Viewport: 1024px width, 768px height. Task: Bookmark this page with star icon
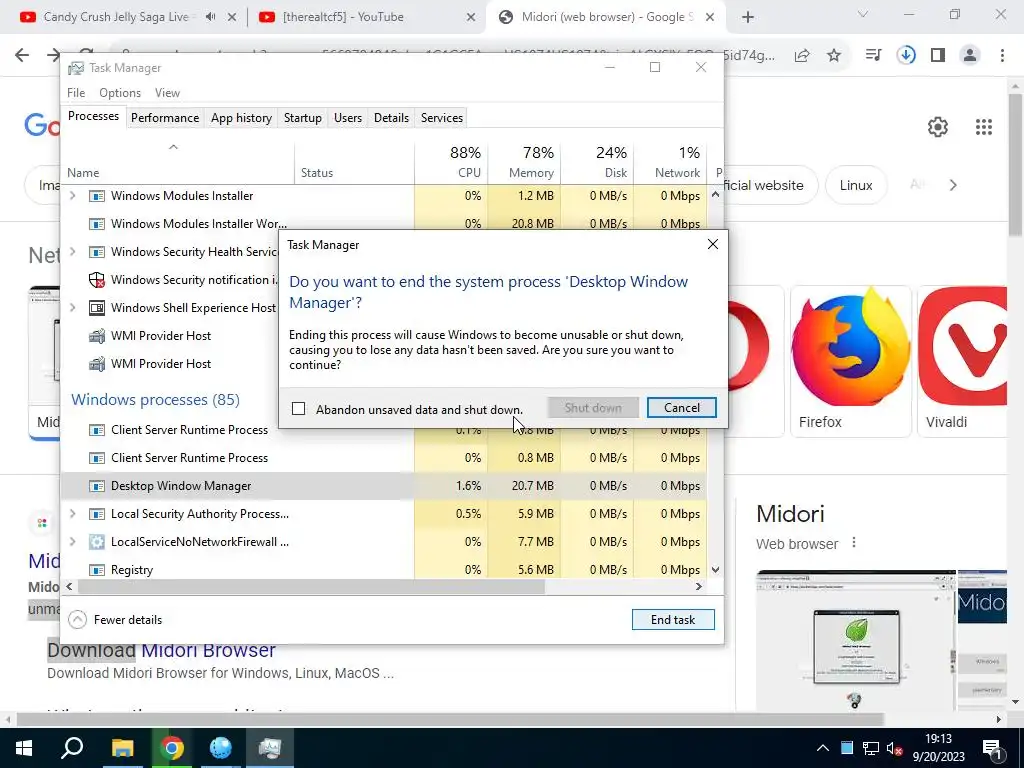click(x=834, y=56)
